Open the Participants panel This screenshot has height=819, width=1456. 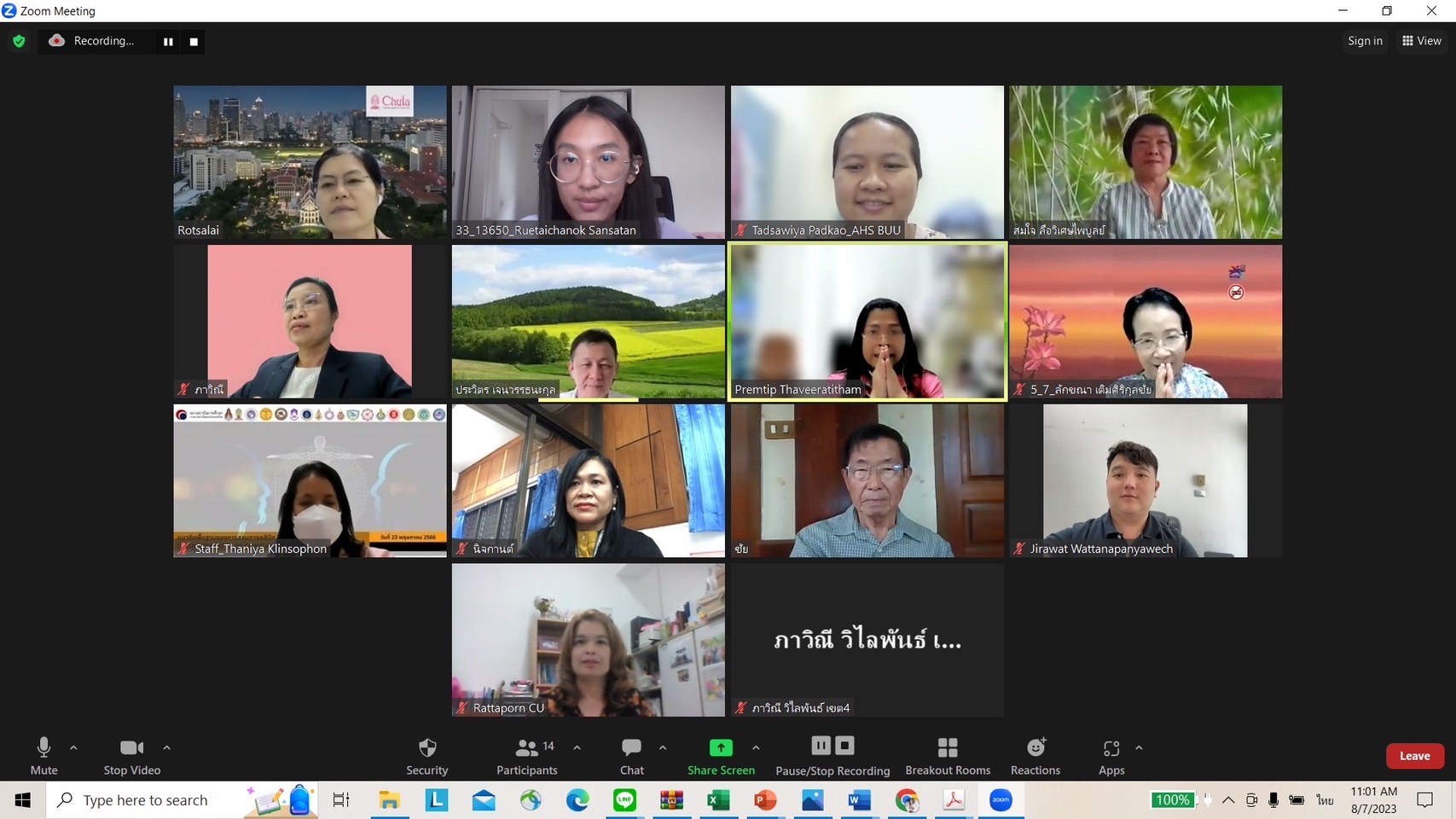527,755
